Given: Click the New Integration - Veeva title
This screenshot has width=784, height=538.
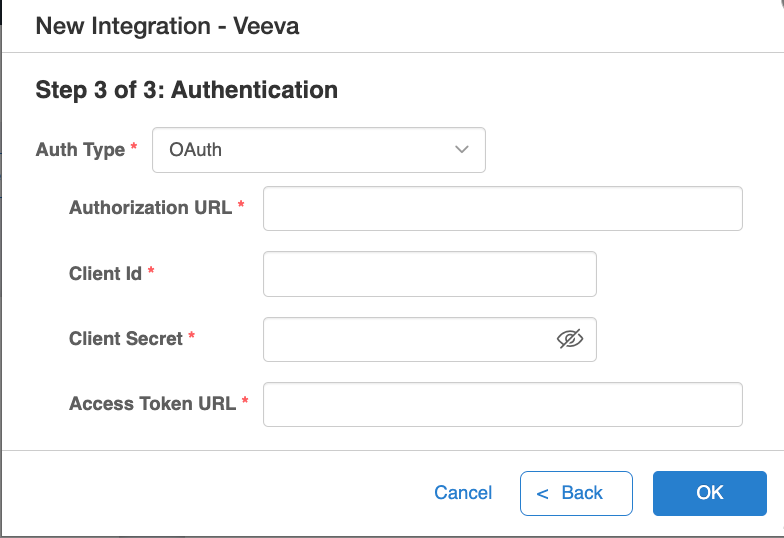Looking at the screenshot, I should point(168,26).
